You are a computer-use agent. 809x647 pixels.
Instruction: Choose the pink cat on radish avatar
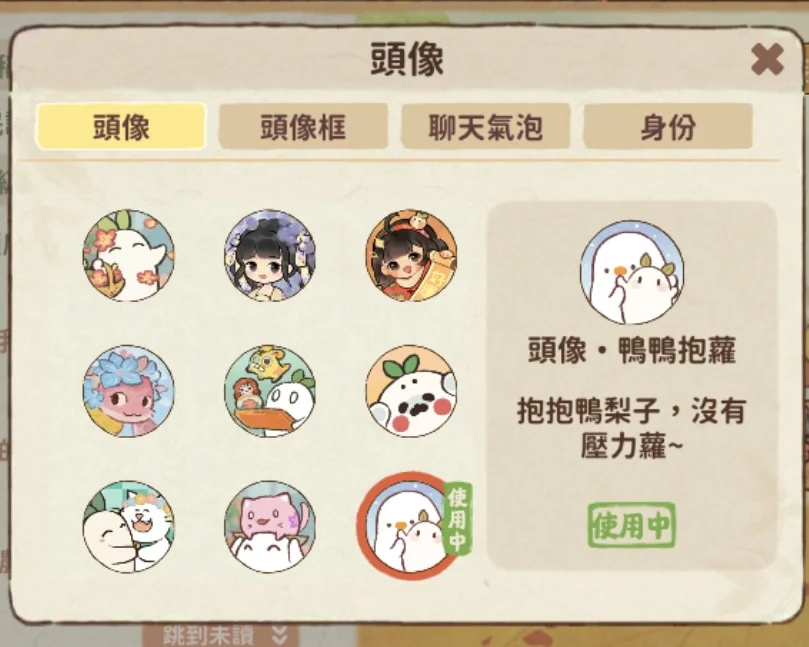click(270, 527)
